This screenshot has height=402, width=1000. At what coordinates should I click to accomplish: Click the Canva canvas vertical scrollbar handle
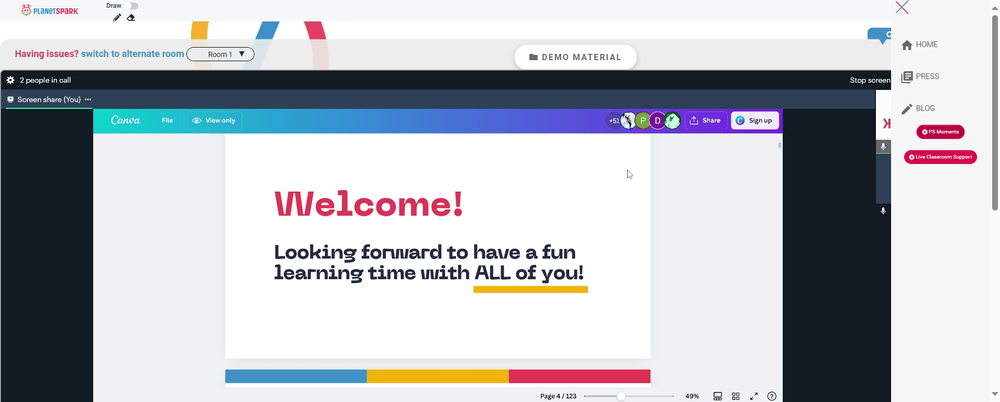(779, 145)
